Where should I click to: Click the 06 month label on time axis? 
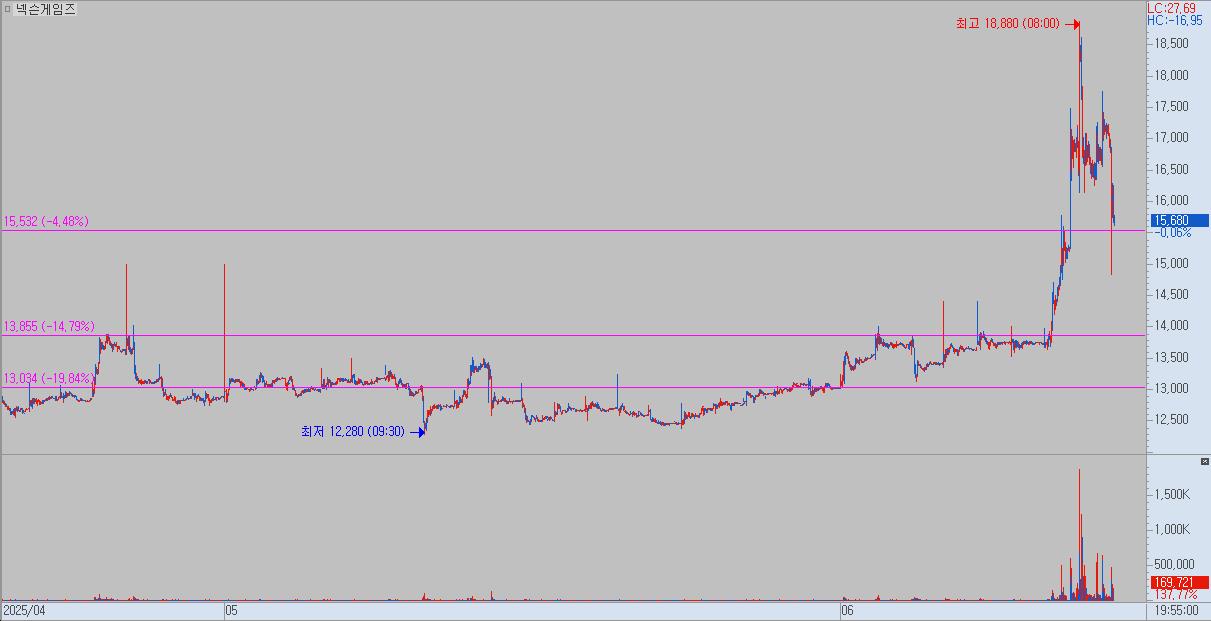point(847,609)
